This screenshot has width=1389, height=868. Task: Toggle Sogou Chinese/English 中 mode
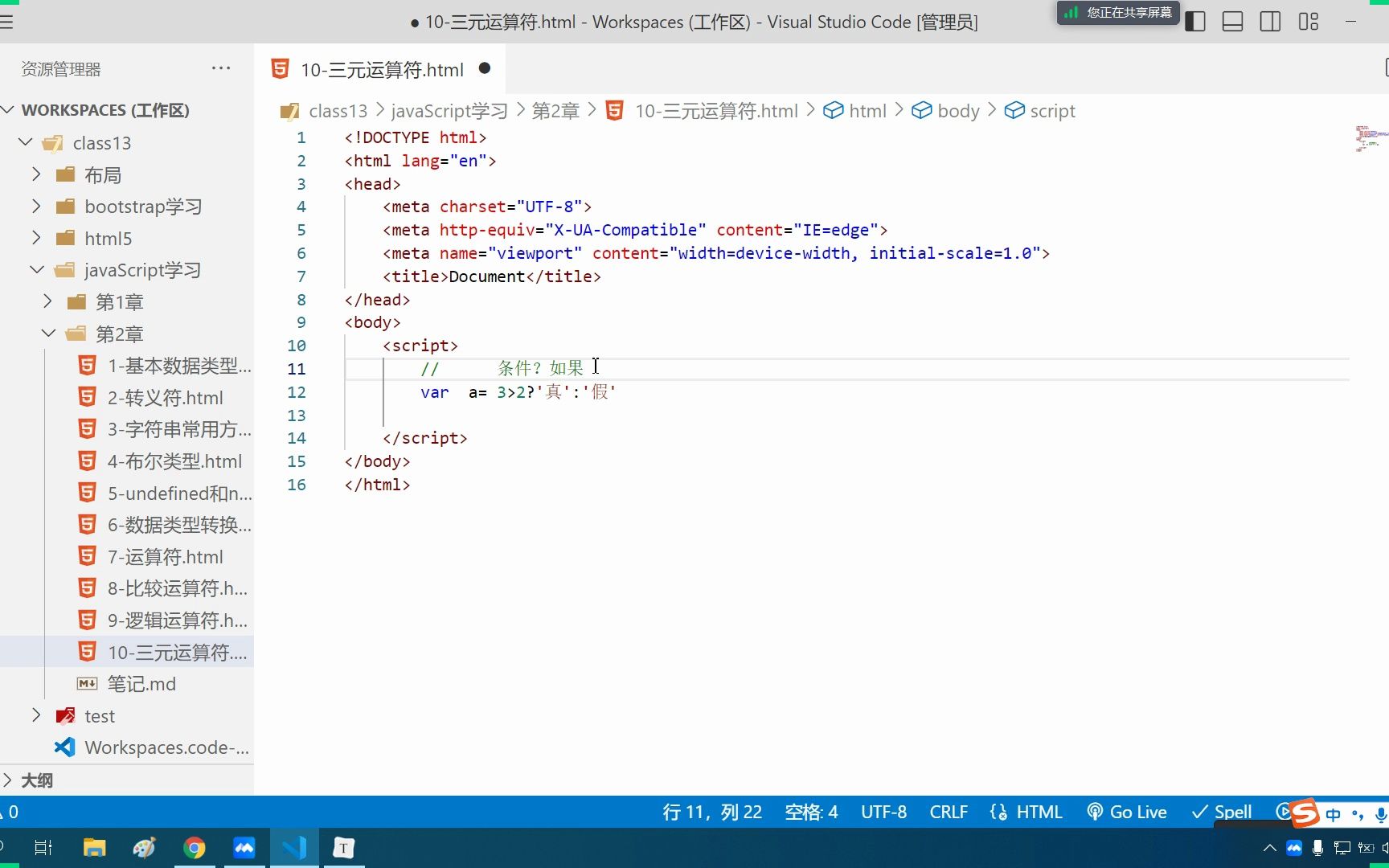point(1334,814)
